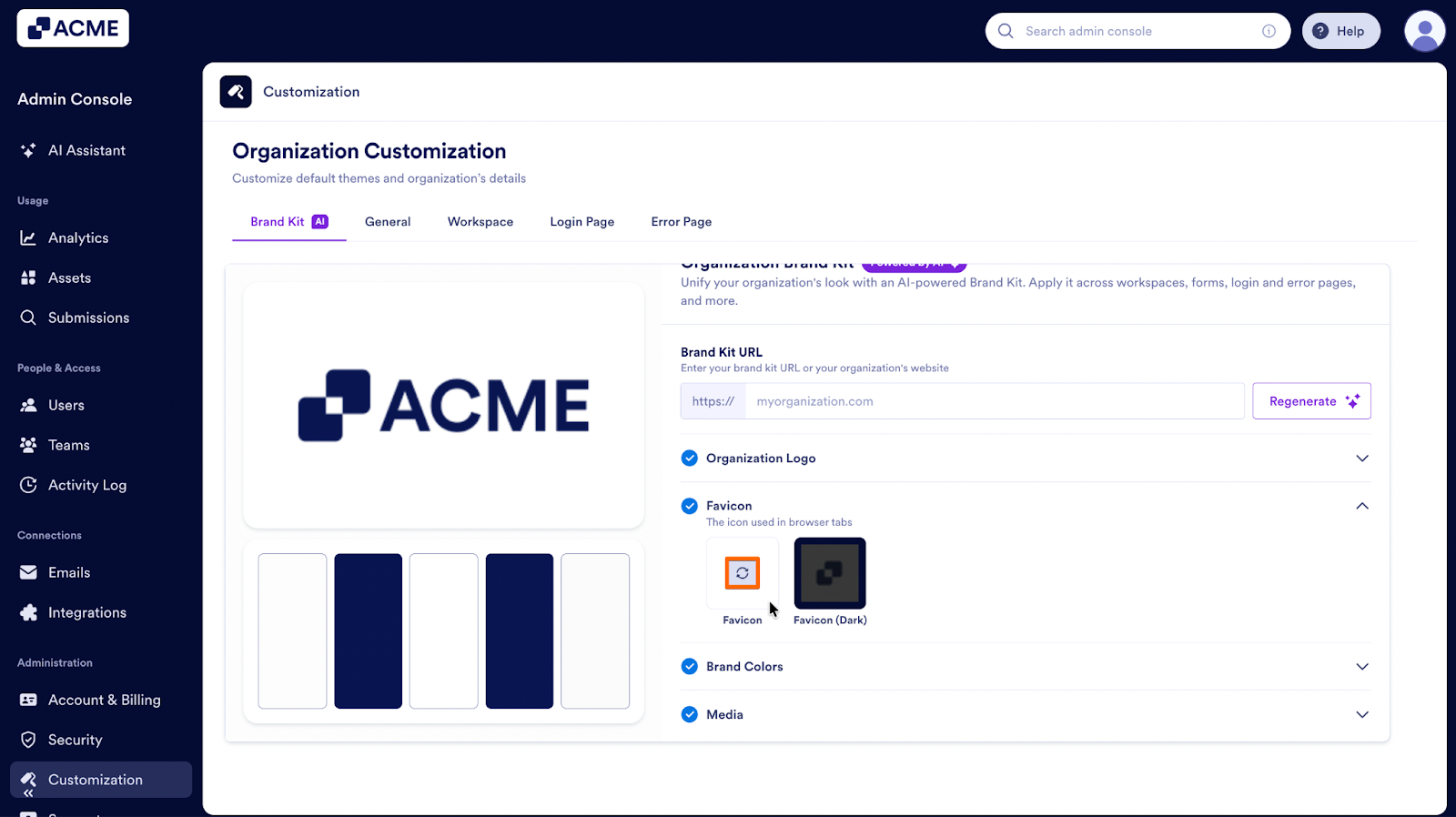The height and width of the screenshot is (817, 1456).
Task: Click the Security shield icon
Action: (x=28, y=740)
